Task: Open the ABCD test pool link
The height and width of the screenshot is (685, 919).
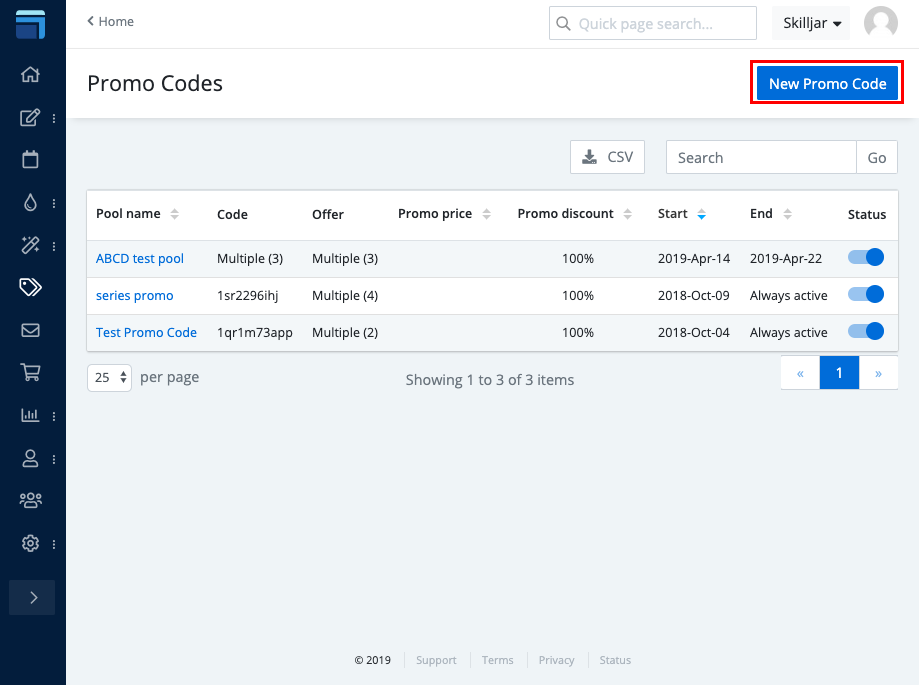Action: (140, 258)
